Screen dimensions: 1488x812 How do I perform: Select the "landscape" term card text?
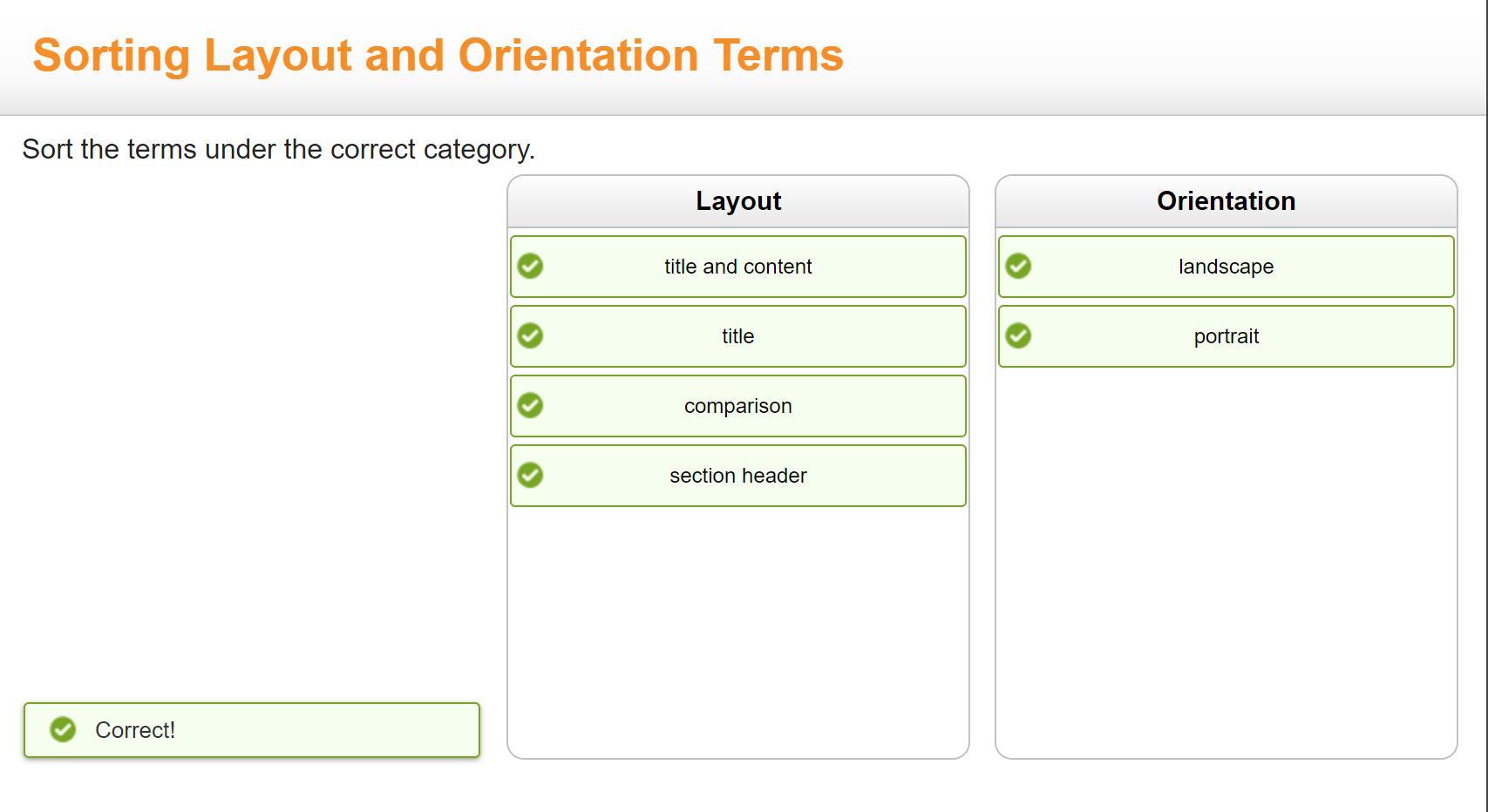1226,267
